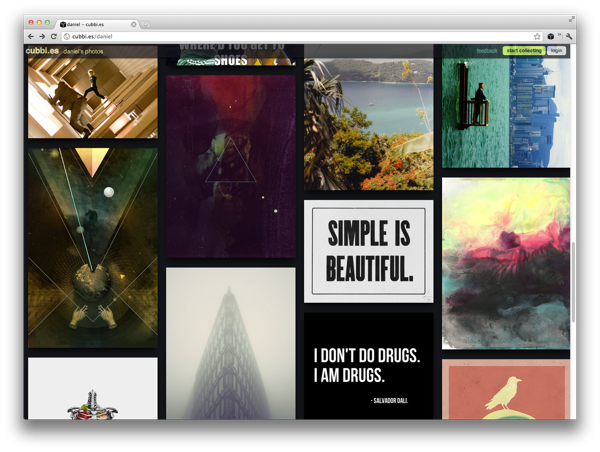Open the Chrome wrench settings menu
Image resolution: width=600 pixels, height=452 pixels.
coord(569,36)
